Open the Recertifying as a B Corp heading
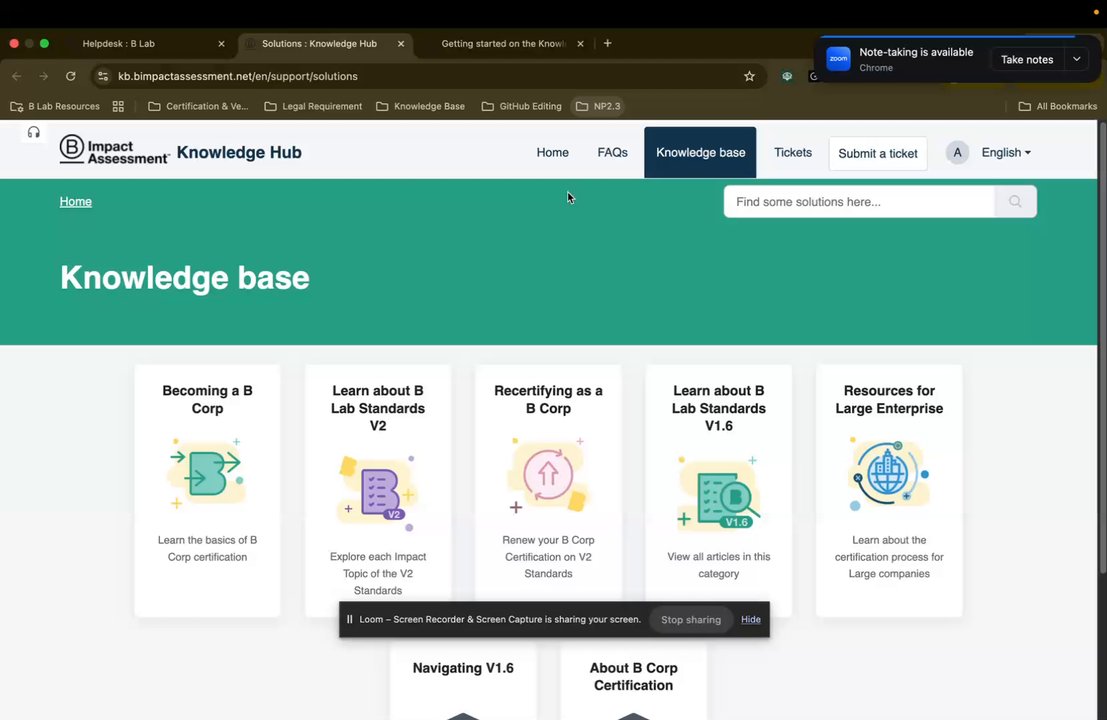The height and width of the screenshot is (720, 1107). click(548, 400)
